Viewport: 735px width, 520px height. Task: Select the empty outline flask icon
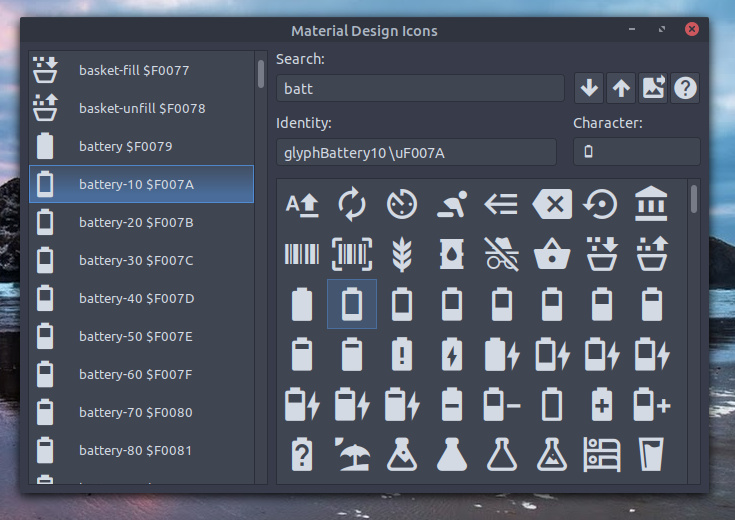click(x=502, y=454)
